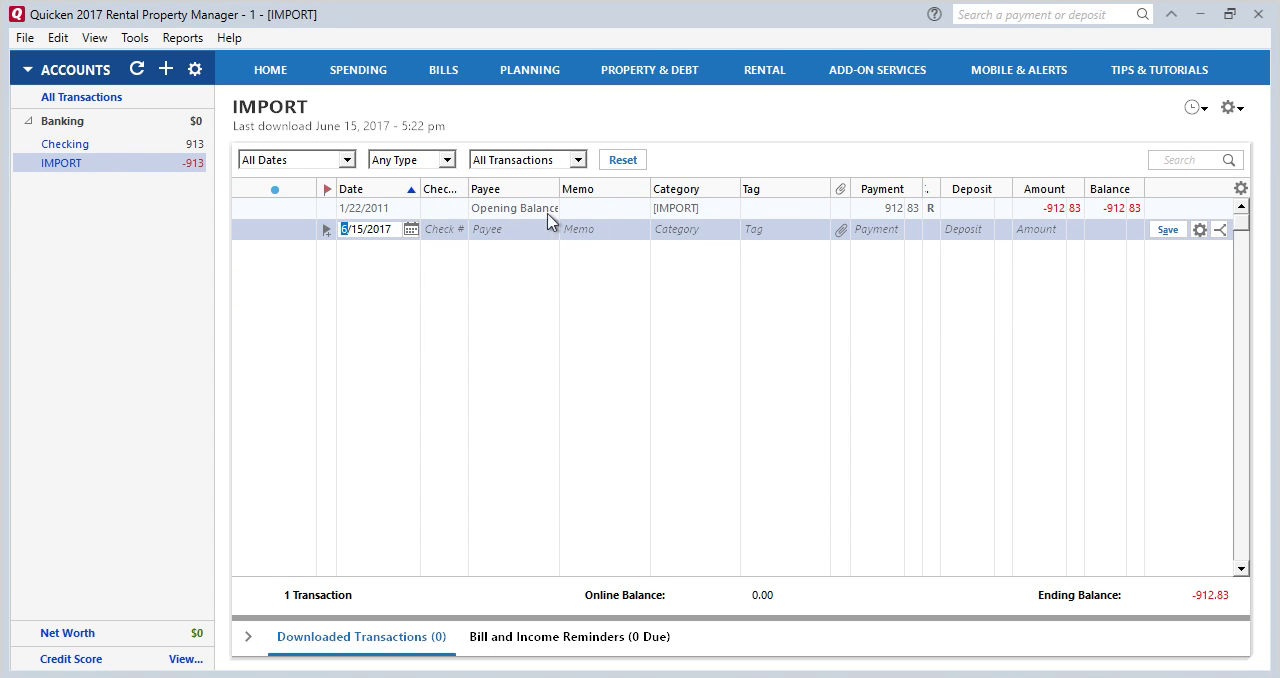Click the magnifier in top search box
Image resolution: width=1280 pixels, height=678 pixels.
pos(1143,14)
